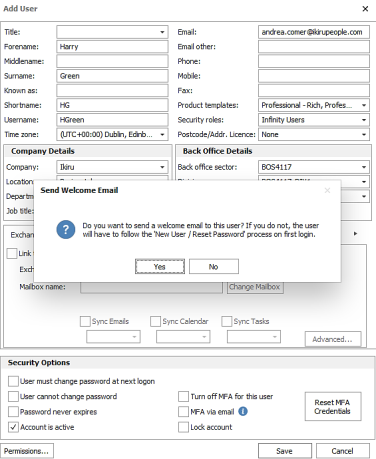Toggle User must change password at next logon

click(x=13, y=381)
